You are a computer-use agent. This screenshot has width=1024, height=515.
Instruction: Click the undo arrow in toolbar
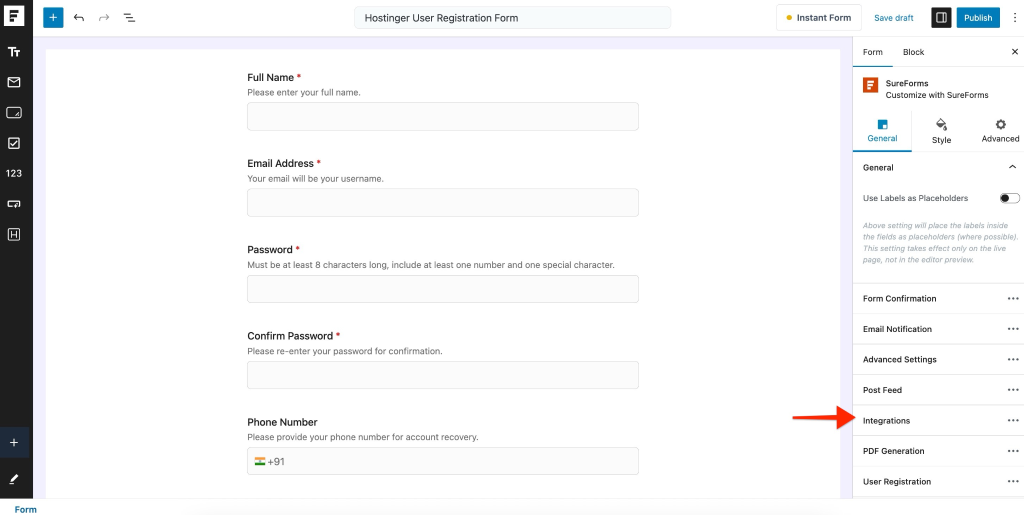(x=79, y=18)
